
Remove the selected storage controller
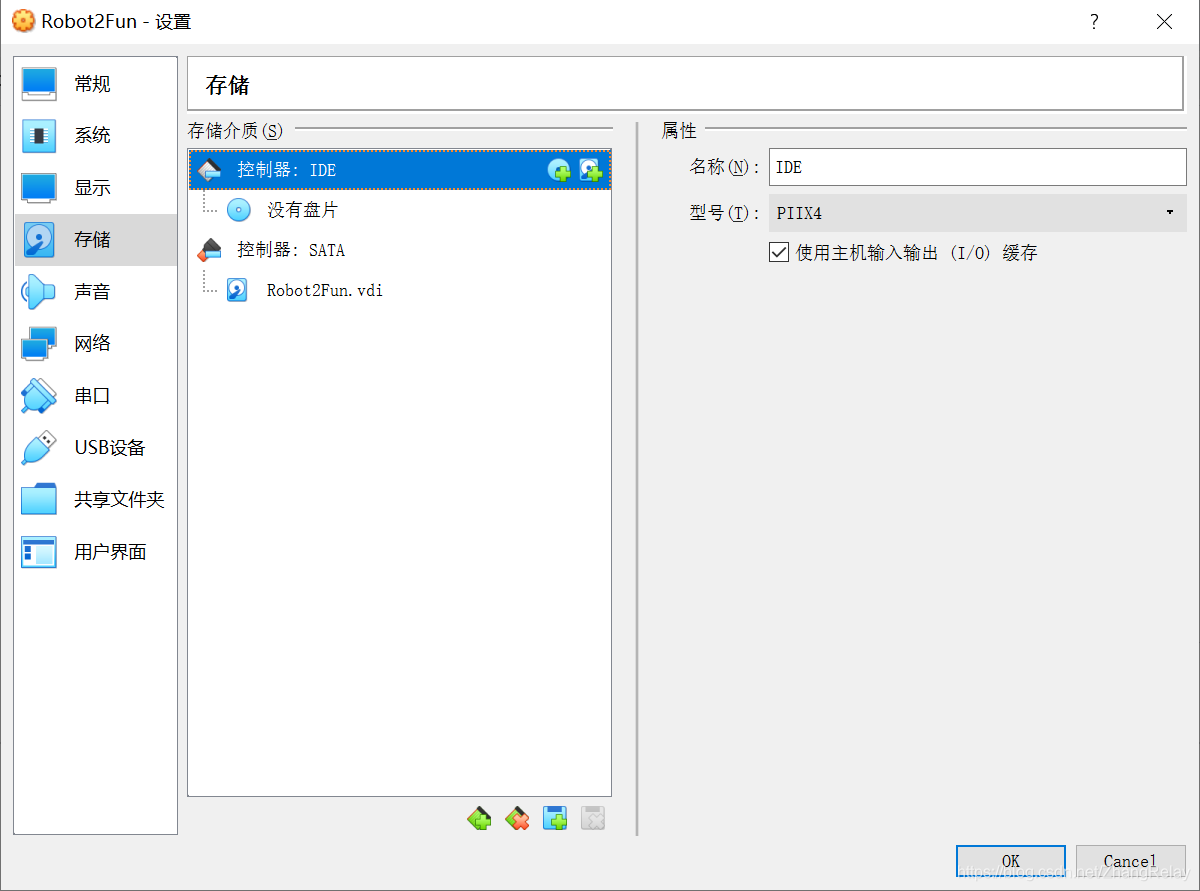pos(517,819)
